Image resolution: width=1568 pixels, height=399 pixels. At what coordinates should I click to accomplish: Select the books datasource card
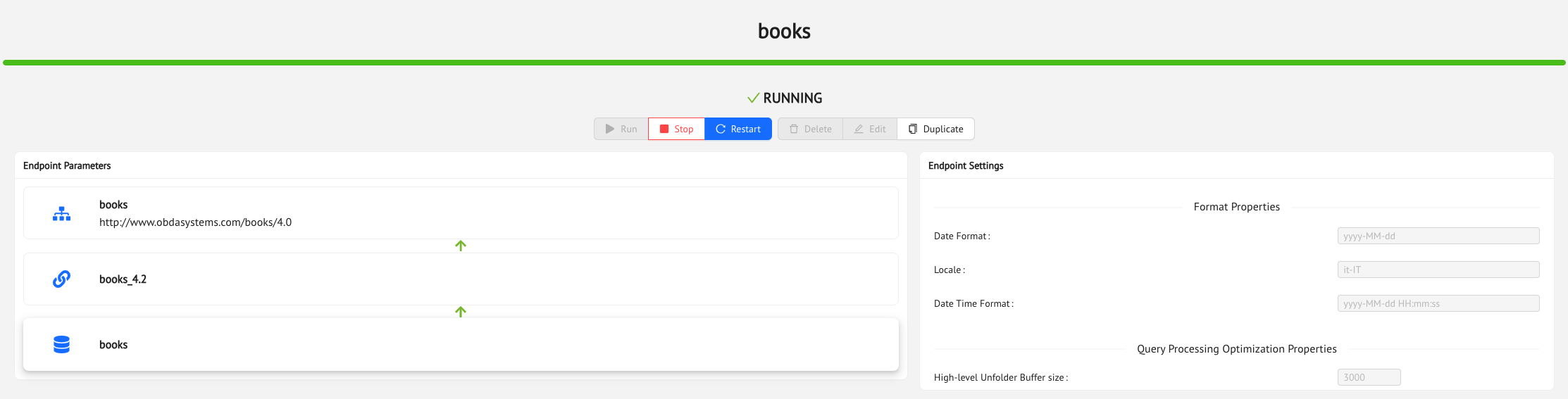point(461,344)
